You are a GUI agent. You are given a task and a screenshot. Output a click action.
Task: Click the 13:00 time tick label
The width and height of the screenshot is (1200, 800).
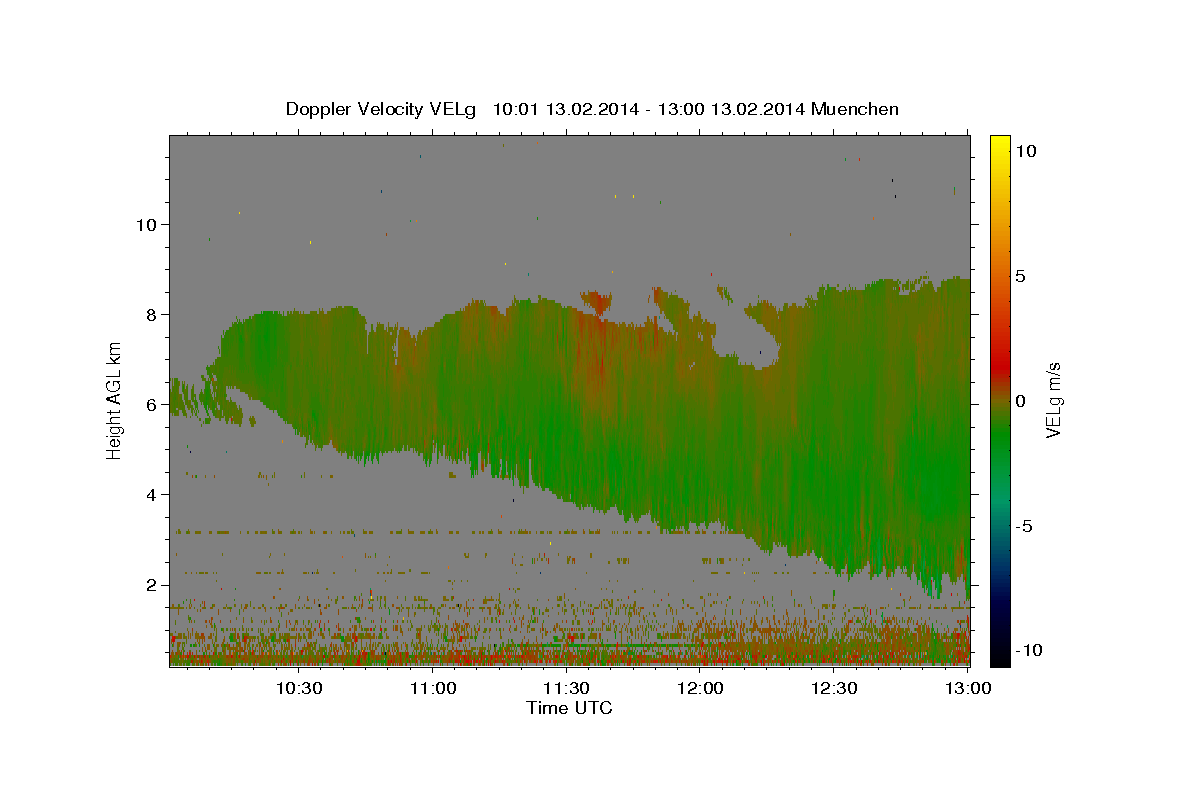[x=967, y=688]
